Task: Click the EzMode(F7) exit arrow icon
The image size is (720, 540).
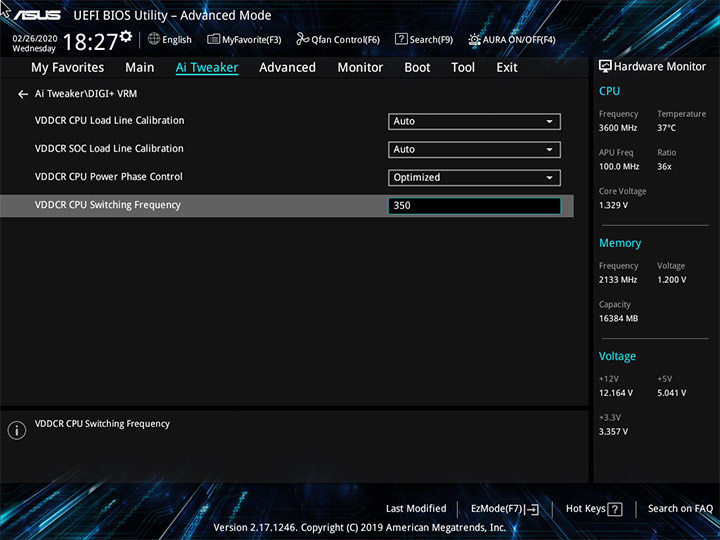Action: click(532, 509)
